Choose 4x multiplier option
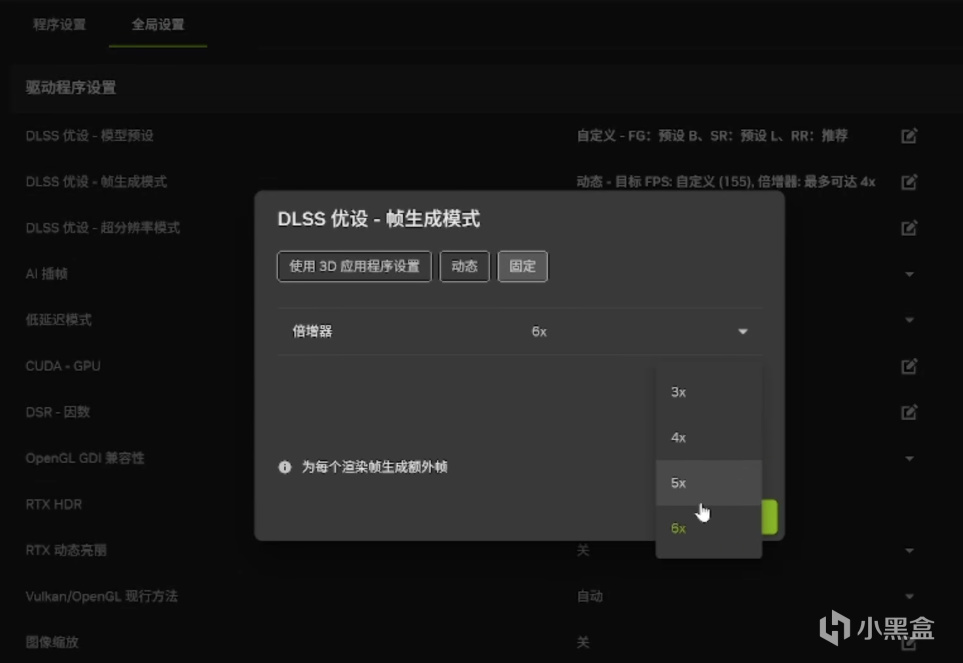This screenshot has height=663, width=963. tap(709, 437)
